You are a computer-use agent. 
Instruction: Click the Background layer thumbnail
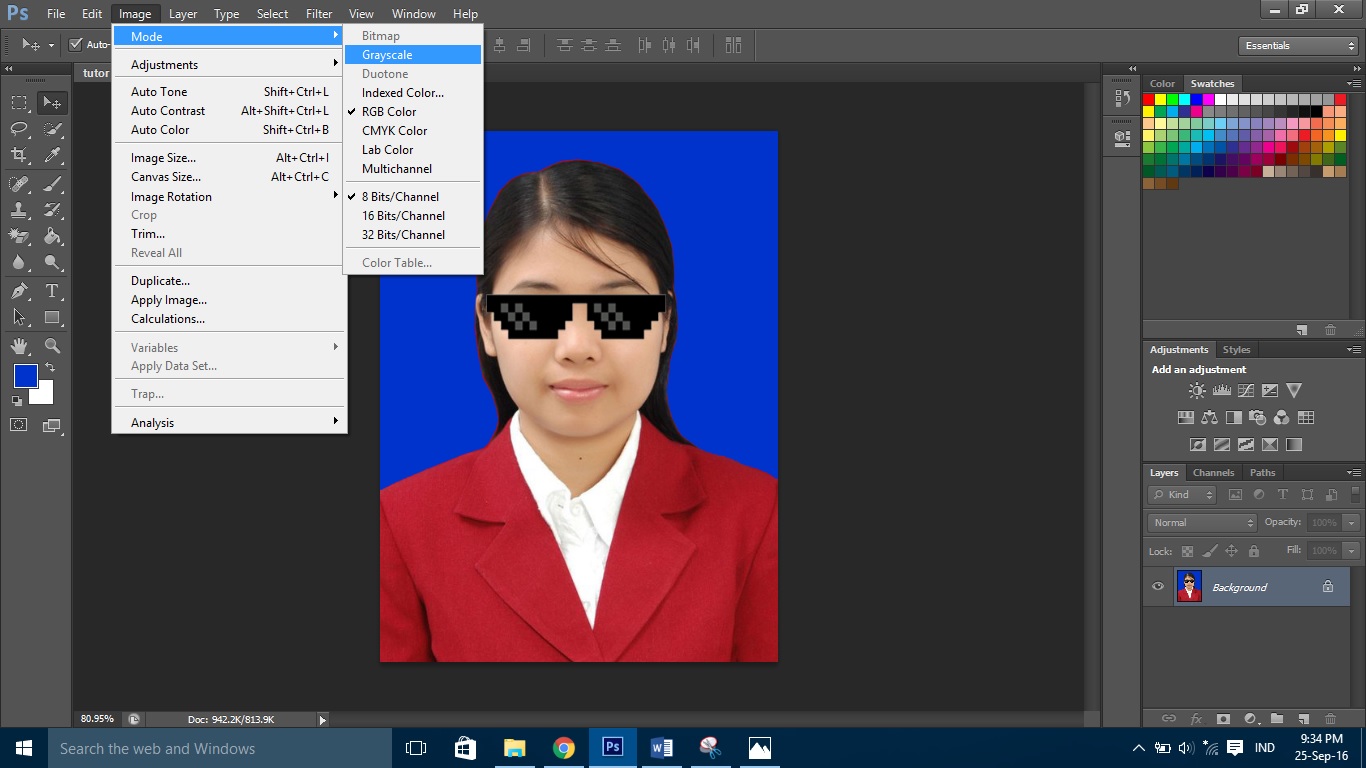1189,587
